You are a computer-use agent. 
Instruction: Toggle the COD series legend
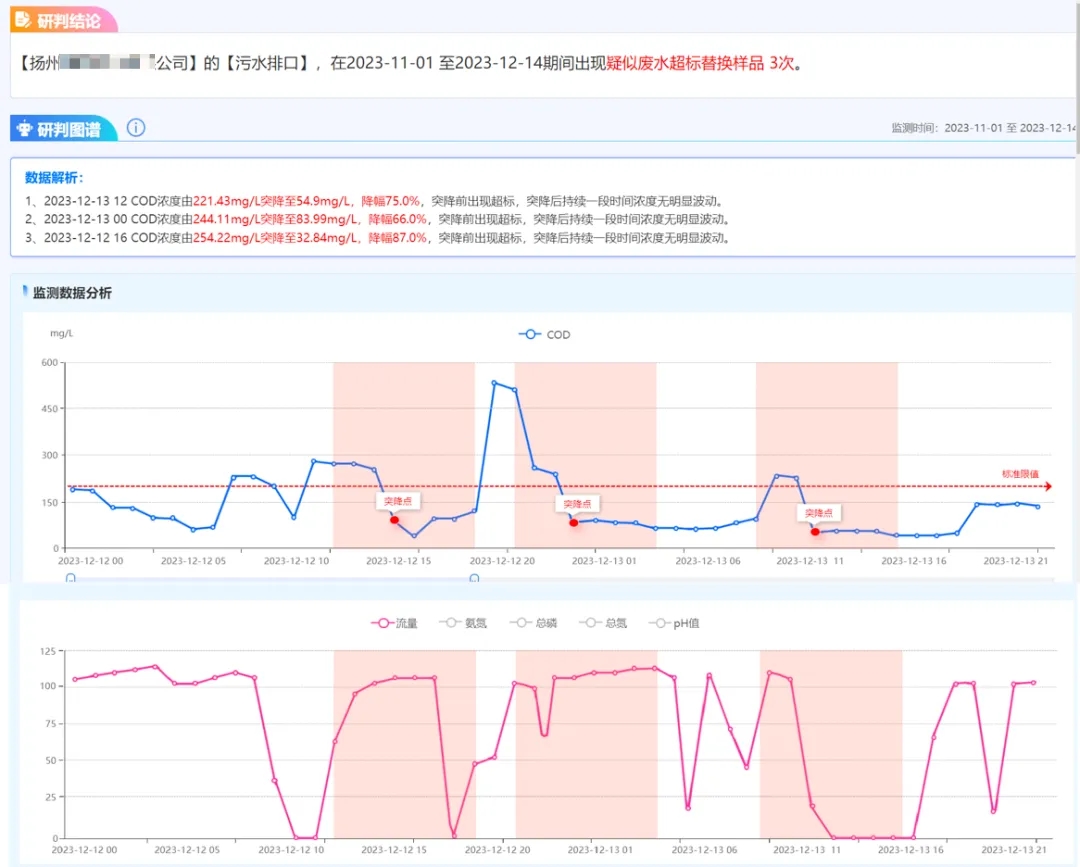tap(545, 335)
